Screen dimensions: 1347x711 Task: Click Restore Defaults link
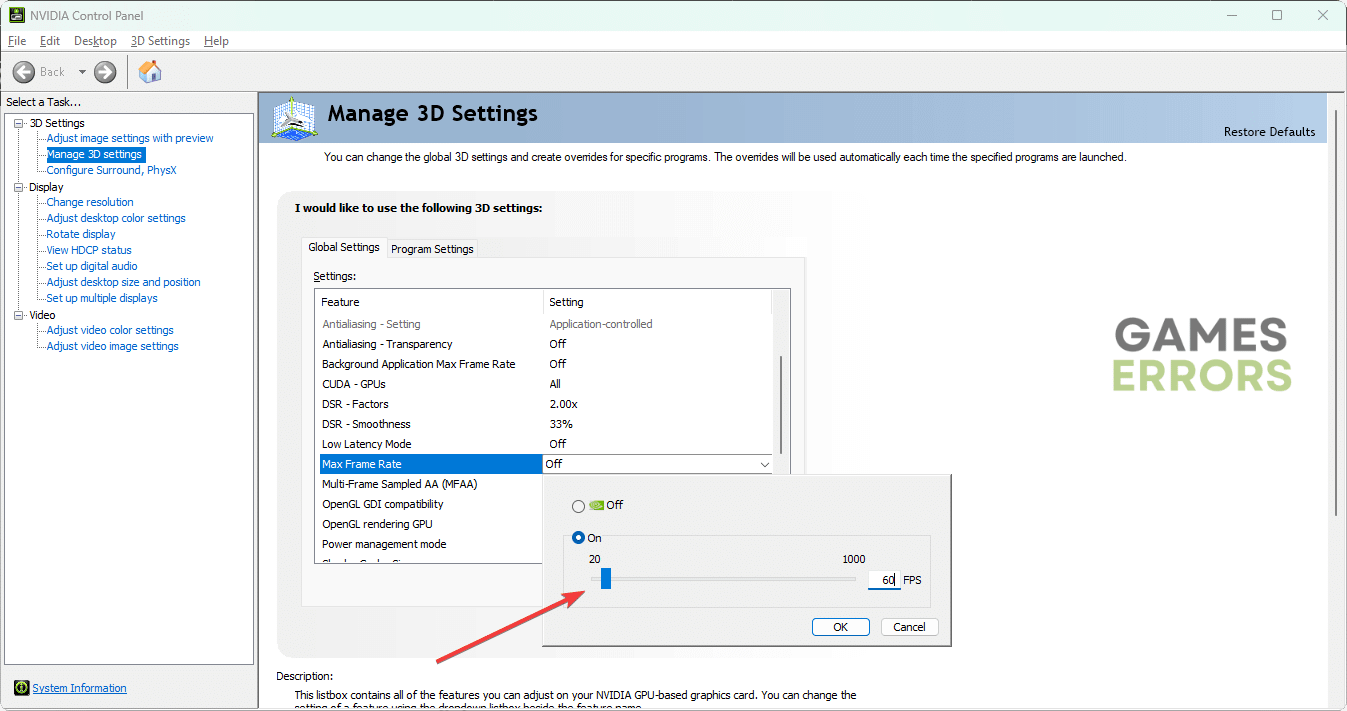[1269, 132]
